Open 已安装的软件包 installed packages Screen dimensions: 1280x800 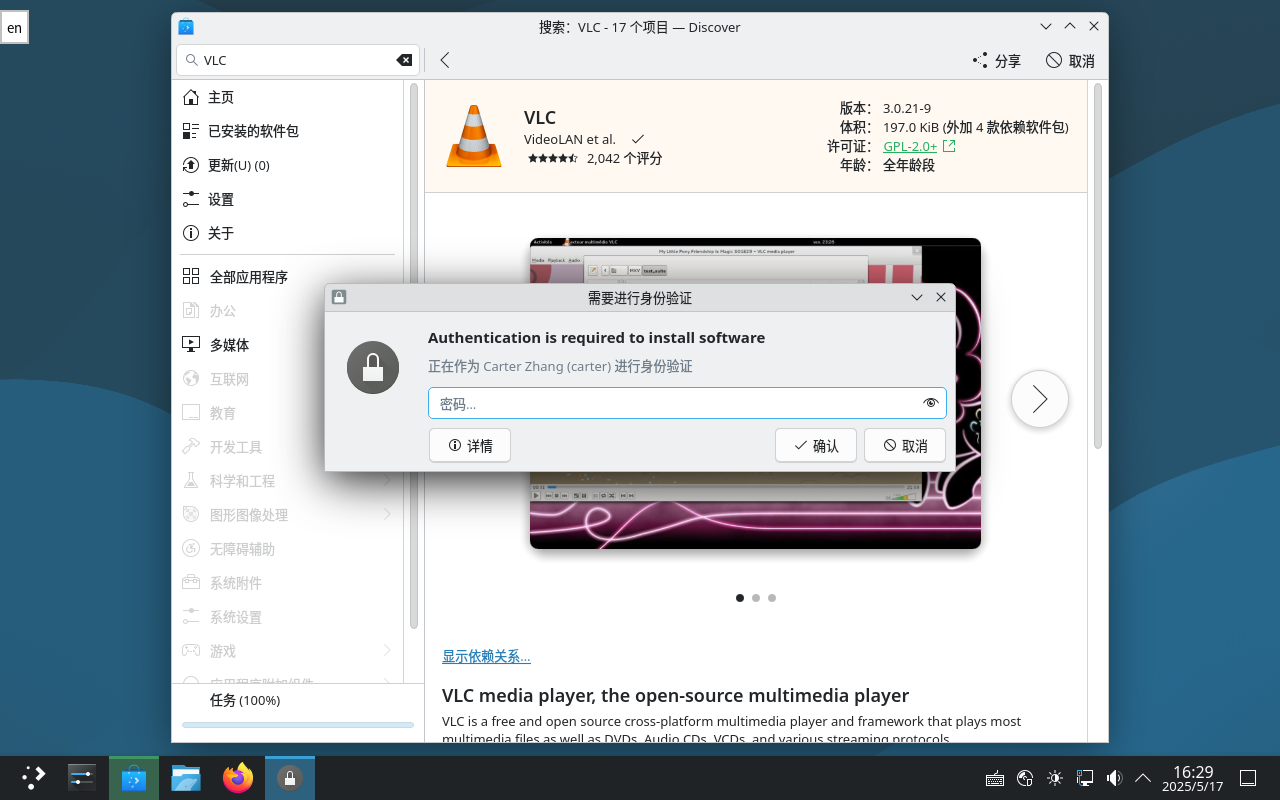tap(288, 131)
